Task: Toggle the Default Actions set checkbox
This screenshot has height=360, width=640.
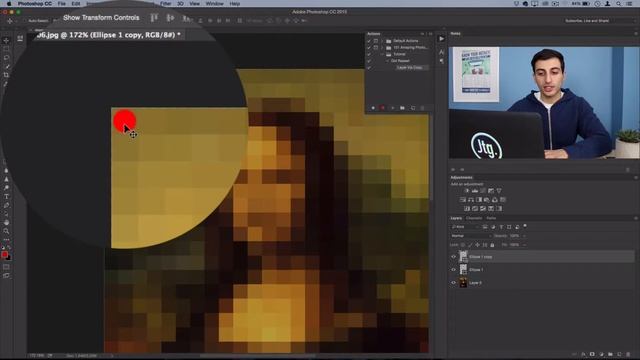Action: coord(369,41)
